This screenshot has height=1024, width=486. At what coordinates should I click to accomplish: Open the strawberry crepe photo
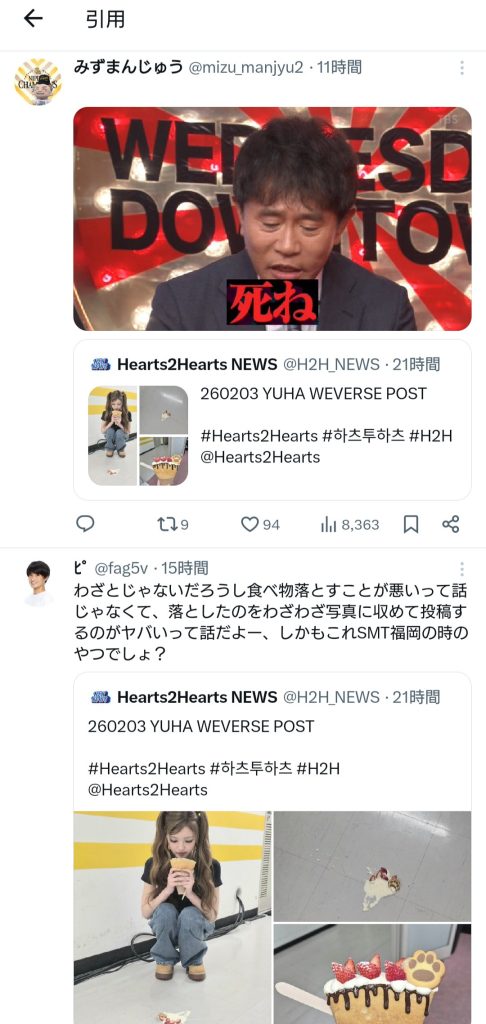pos(372,974)
